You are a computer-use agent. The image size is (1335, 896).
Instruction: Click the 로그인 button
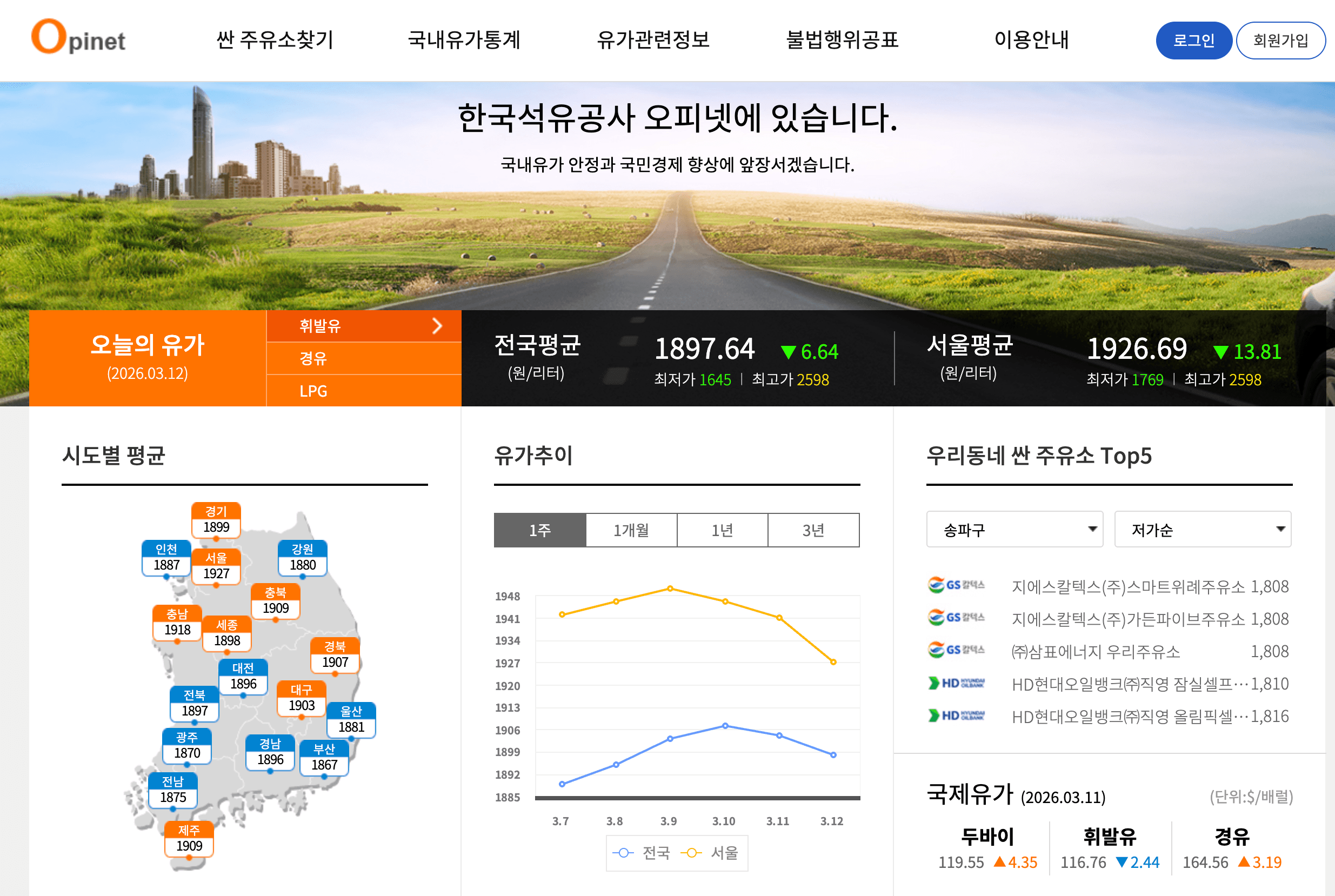[1193, 41]
